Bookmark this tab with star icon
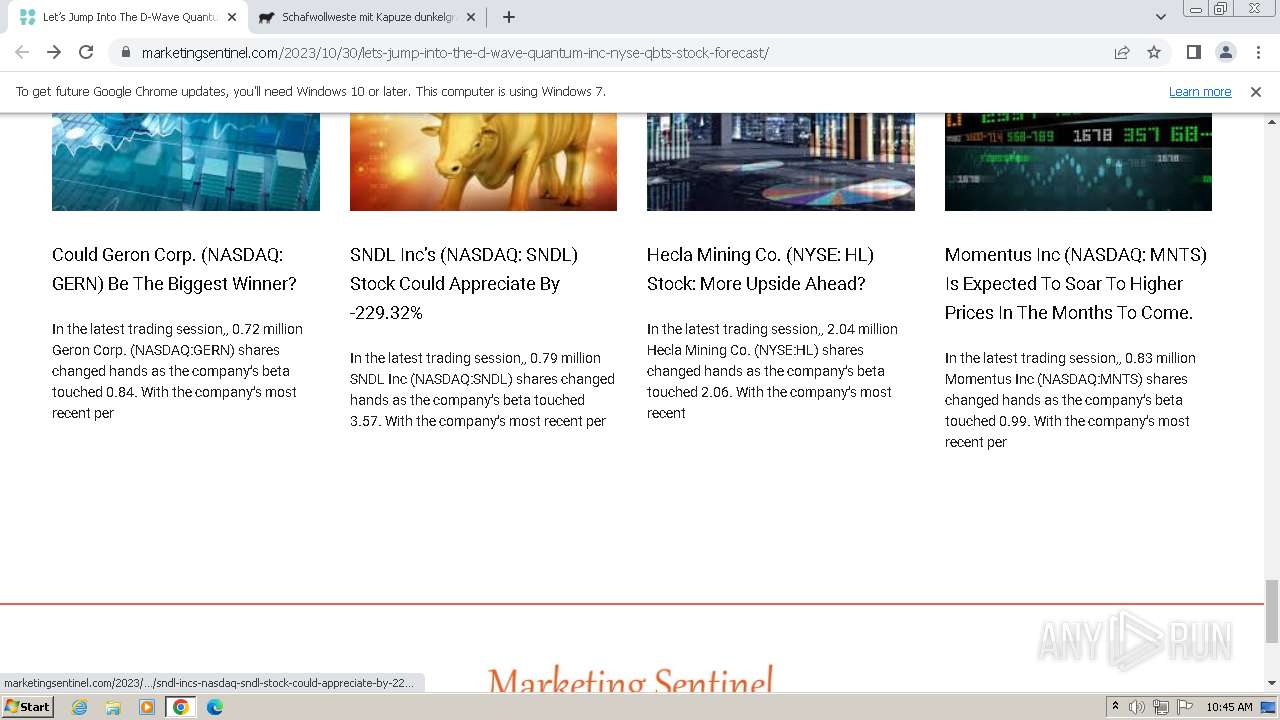1280x720 pixels. pyautogui.click(x=1154, y=52)
